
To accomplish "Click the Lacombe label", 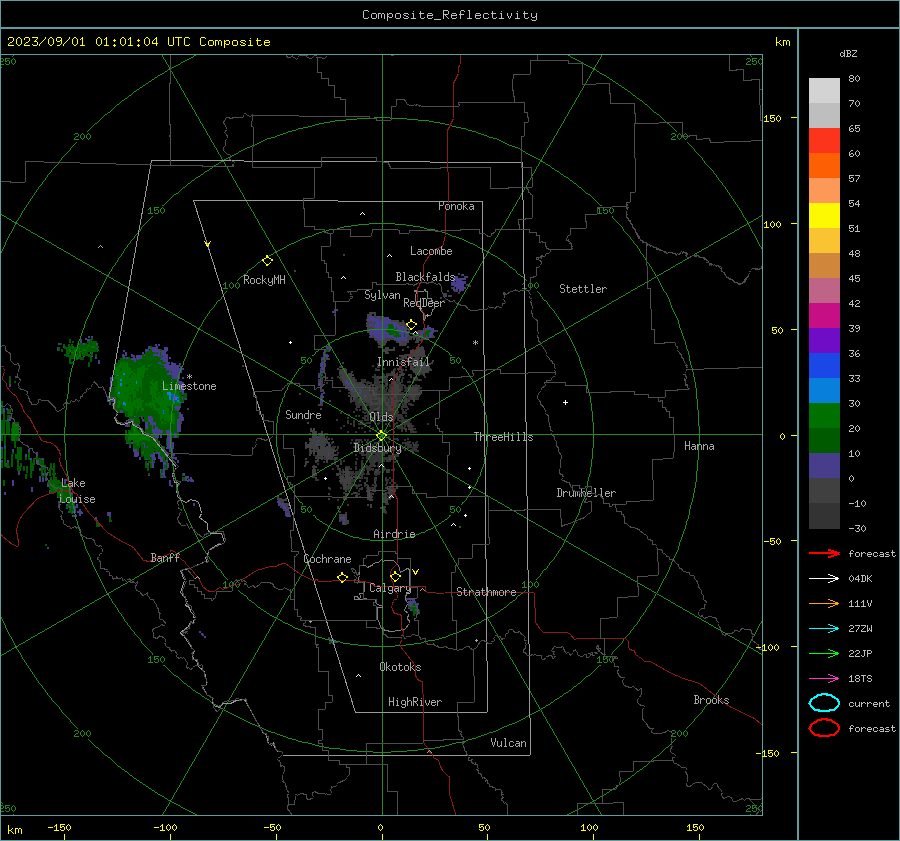I will 431,251.
